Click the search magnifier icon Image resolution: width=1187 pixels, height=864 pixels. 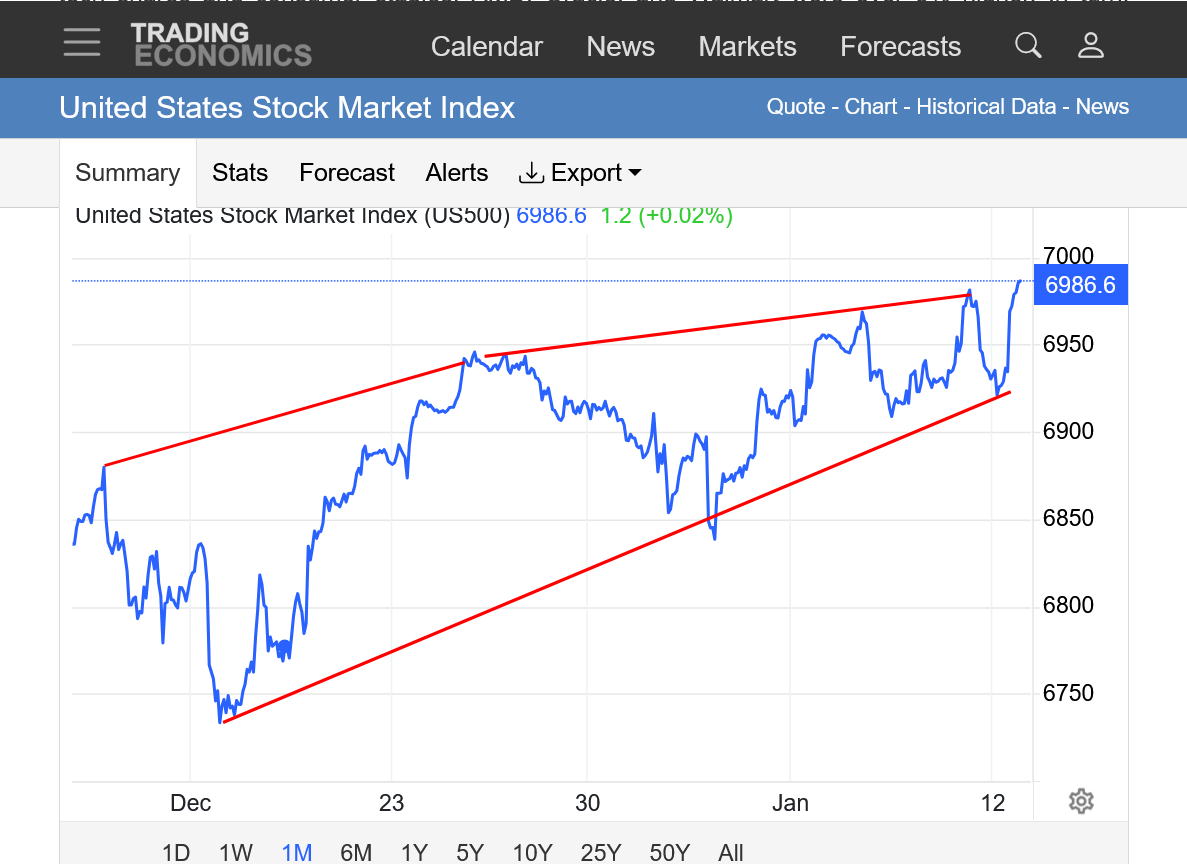point(1028,45)
